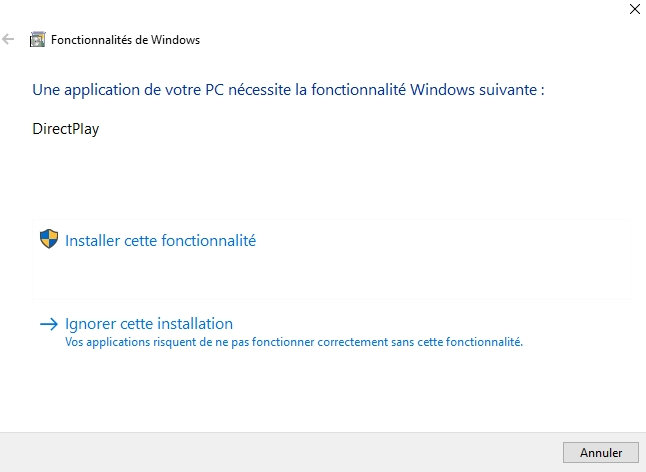
Task: Click the Windows Features title icon
Action: [38, 40]
